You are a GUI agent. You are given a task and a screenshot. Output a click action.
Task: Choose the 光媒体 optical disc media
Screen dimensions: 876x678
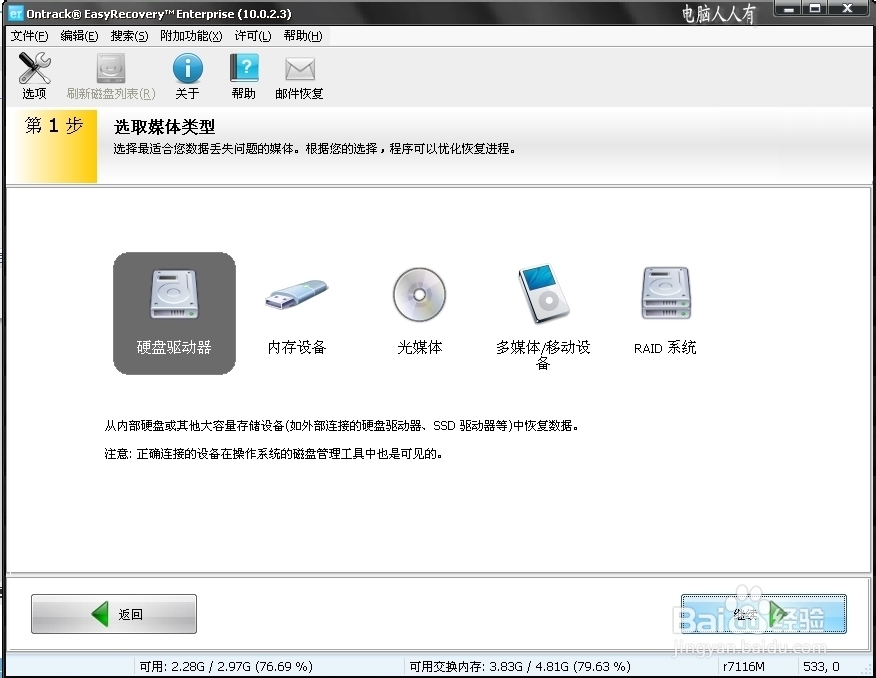click(420, 313)
